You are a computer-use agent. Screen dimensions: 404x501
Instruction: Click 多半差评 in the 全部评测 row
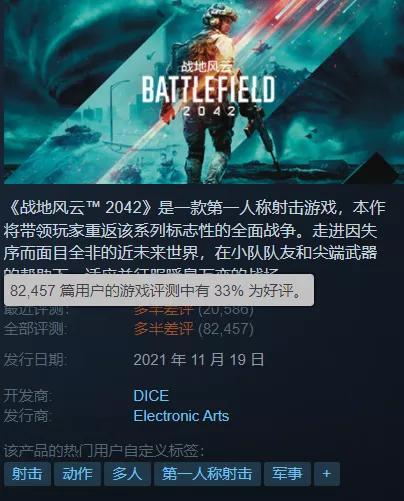coord(163,329)
